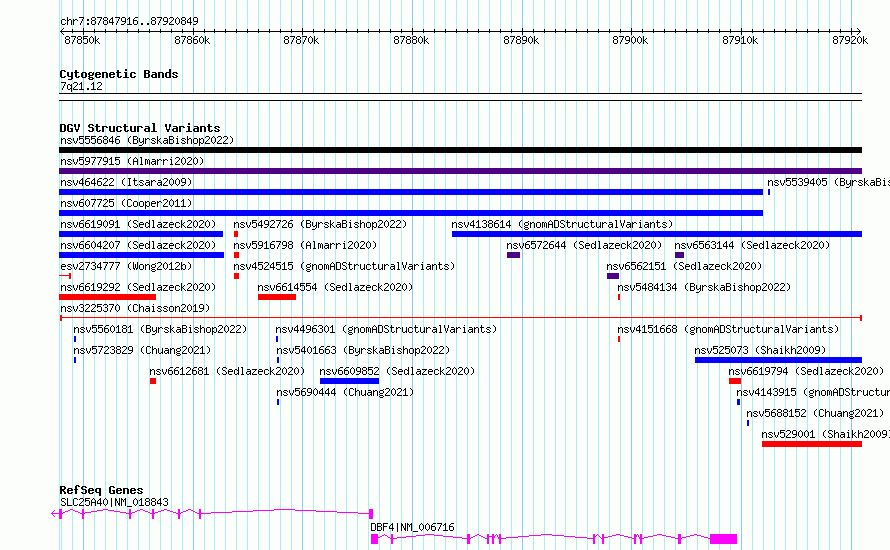Click nsv5539405 variant label

[828, 182]
